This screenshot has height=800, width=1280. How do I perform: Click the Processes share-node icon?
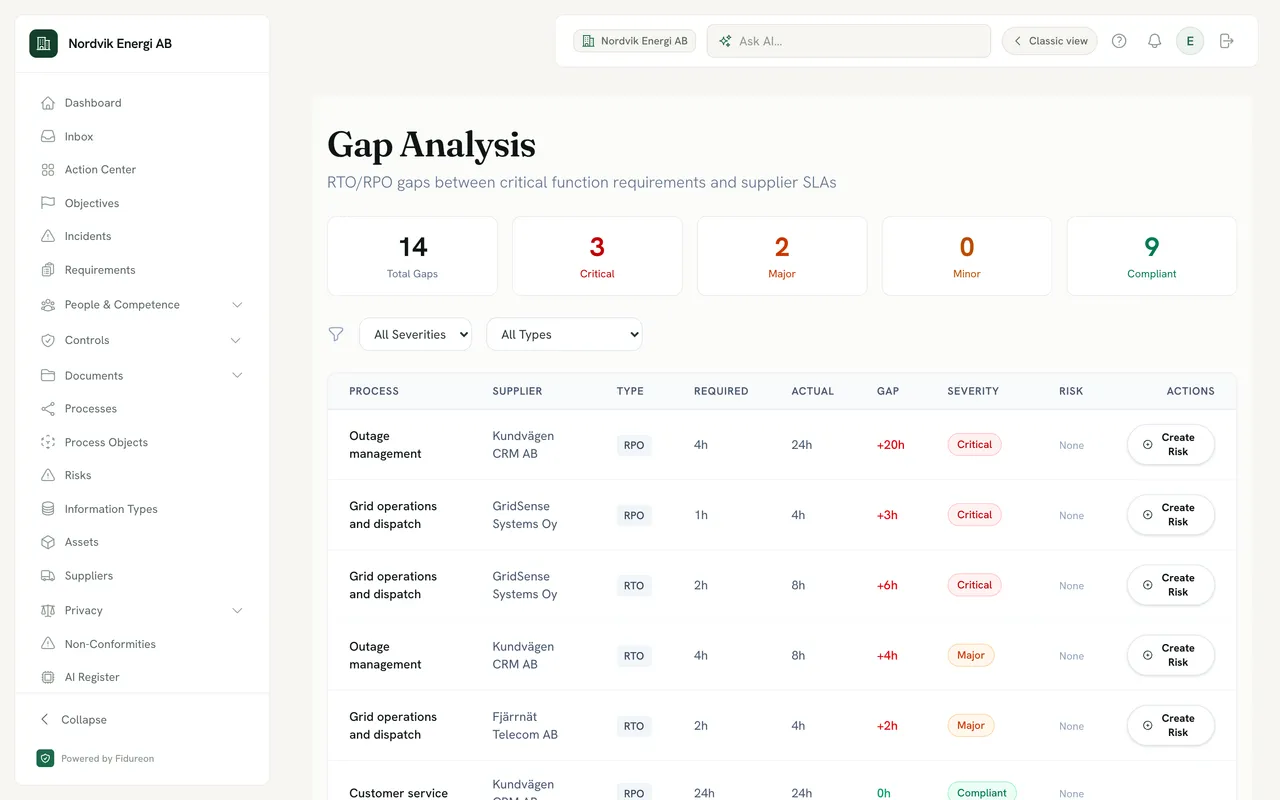48,409
